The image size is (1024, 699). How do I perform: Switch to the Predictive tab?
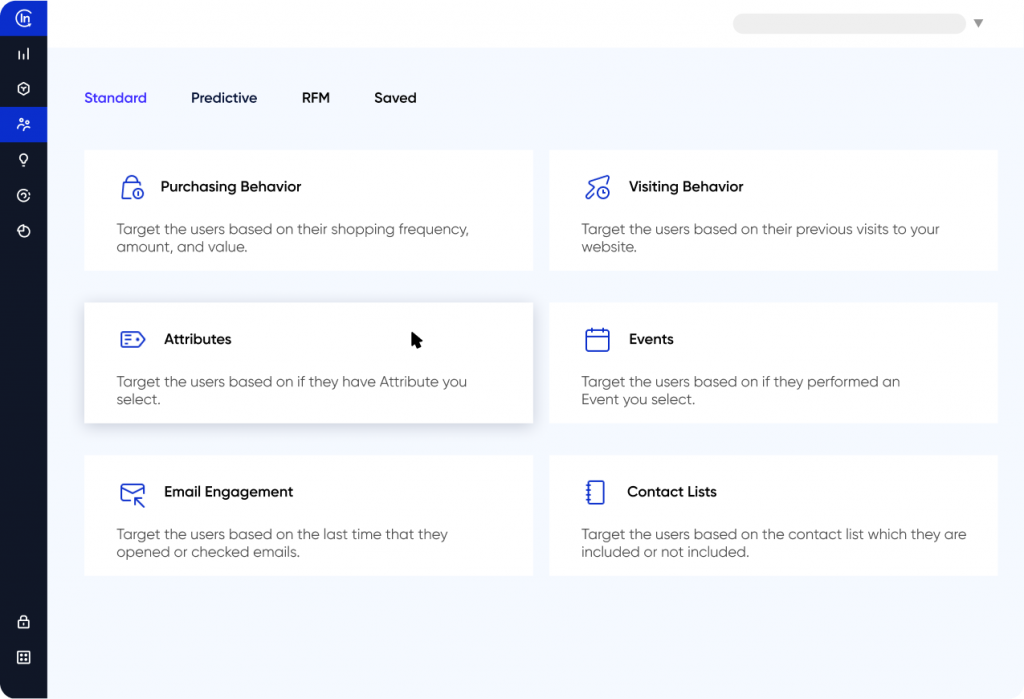(224, 97)
